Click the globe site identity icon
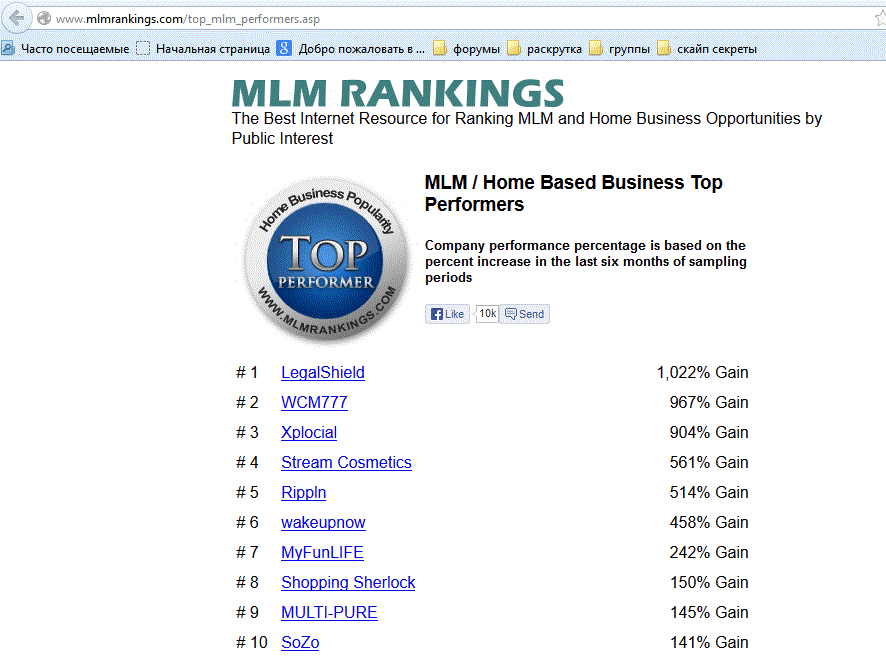 tap(43, 19)
